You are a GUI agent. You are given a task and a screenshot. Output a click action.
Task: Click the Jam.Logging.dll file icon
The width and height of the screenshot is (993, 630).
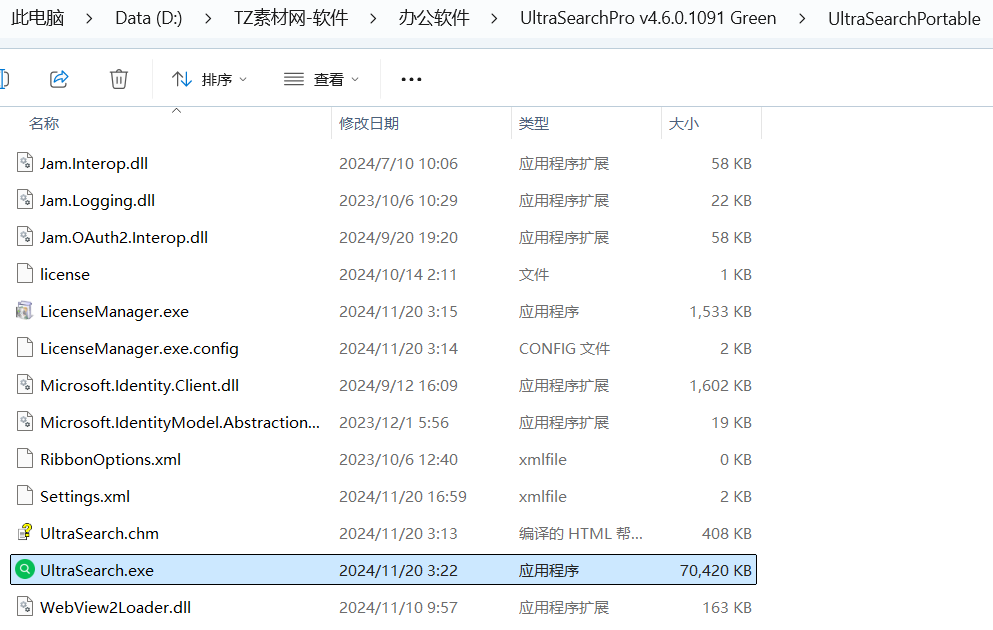point(25,200)
